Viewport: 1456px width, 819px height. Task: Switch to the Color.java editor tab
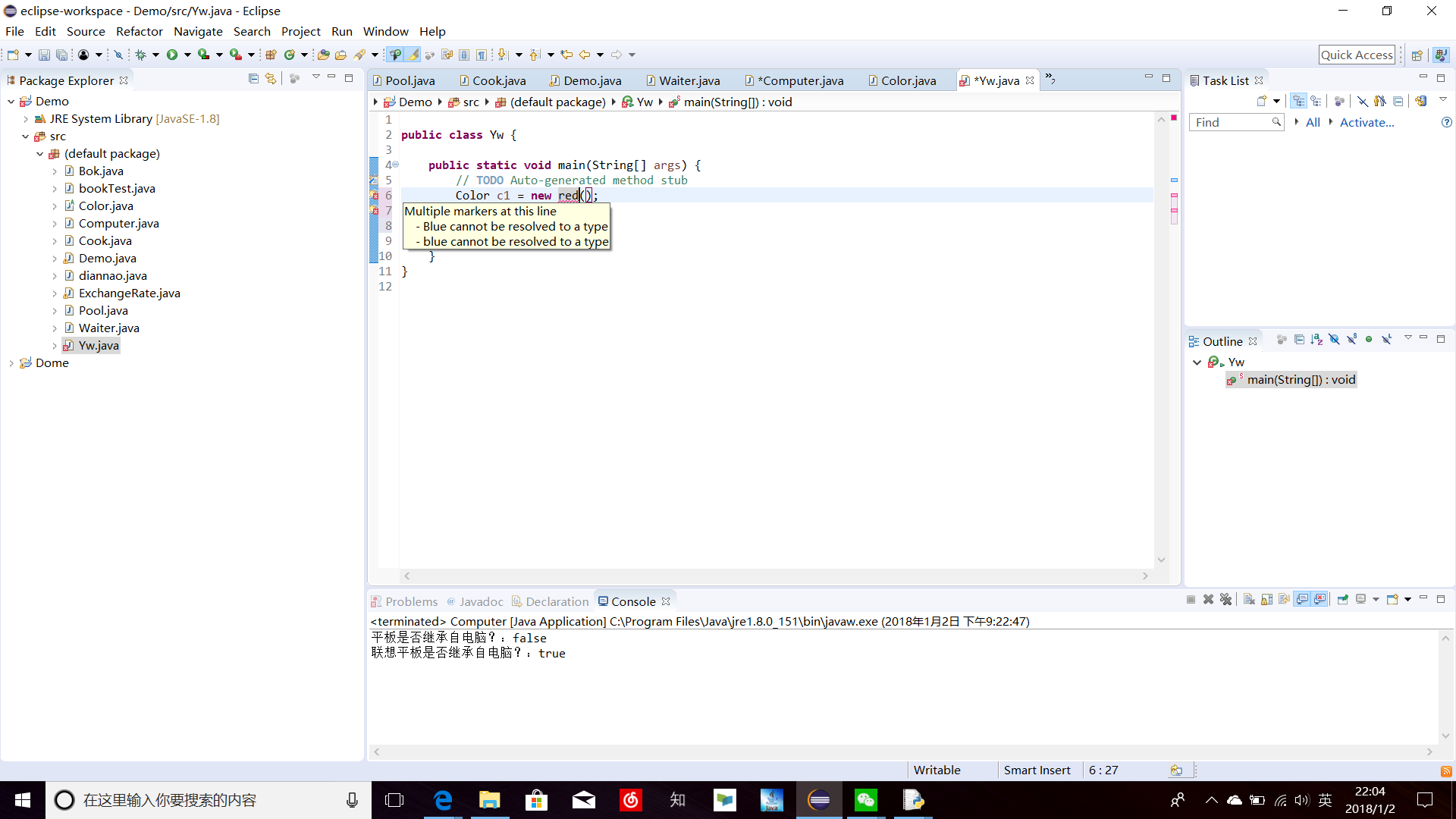coord(902,80)
